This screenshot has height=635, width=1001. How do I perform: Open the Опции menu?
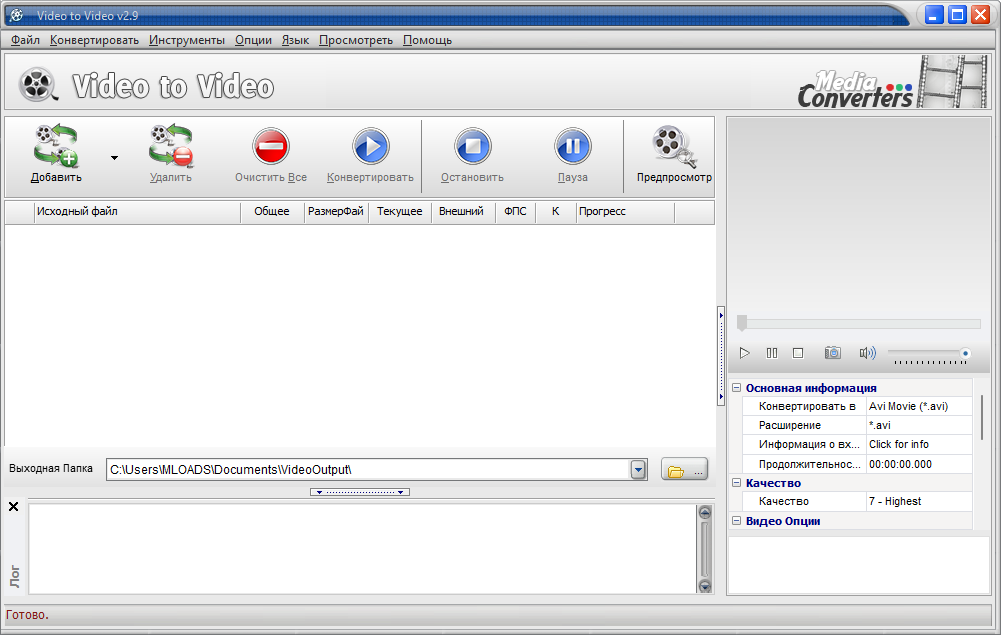(253, 40)
